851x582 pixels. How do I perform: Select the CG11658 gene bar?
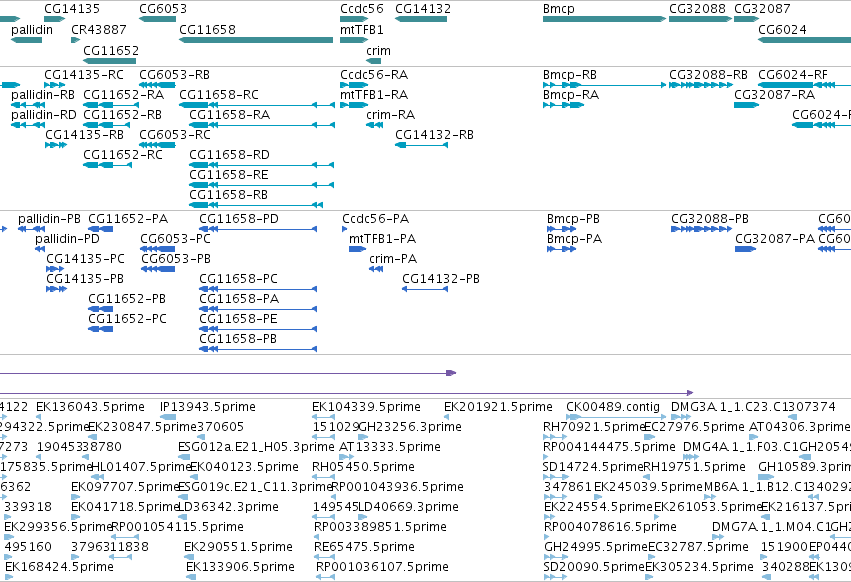256,40
